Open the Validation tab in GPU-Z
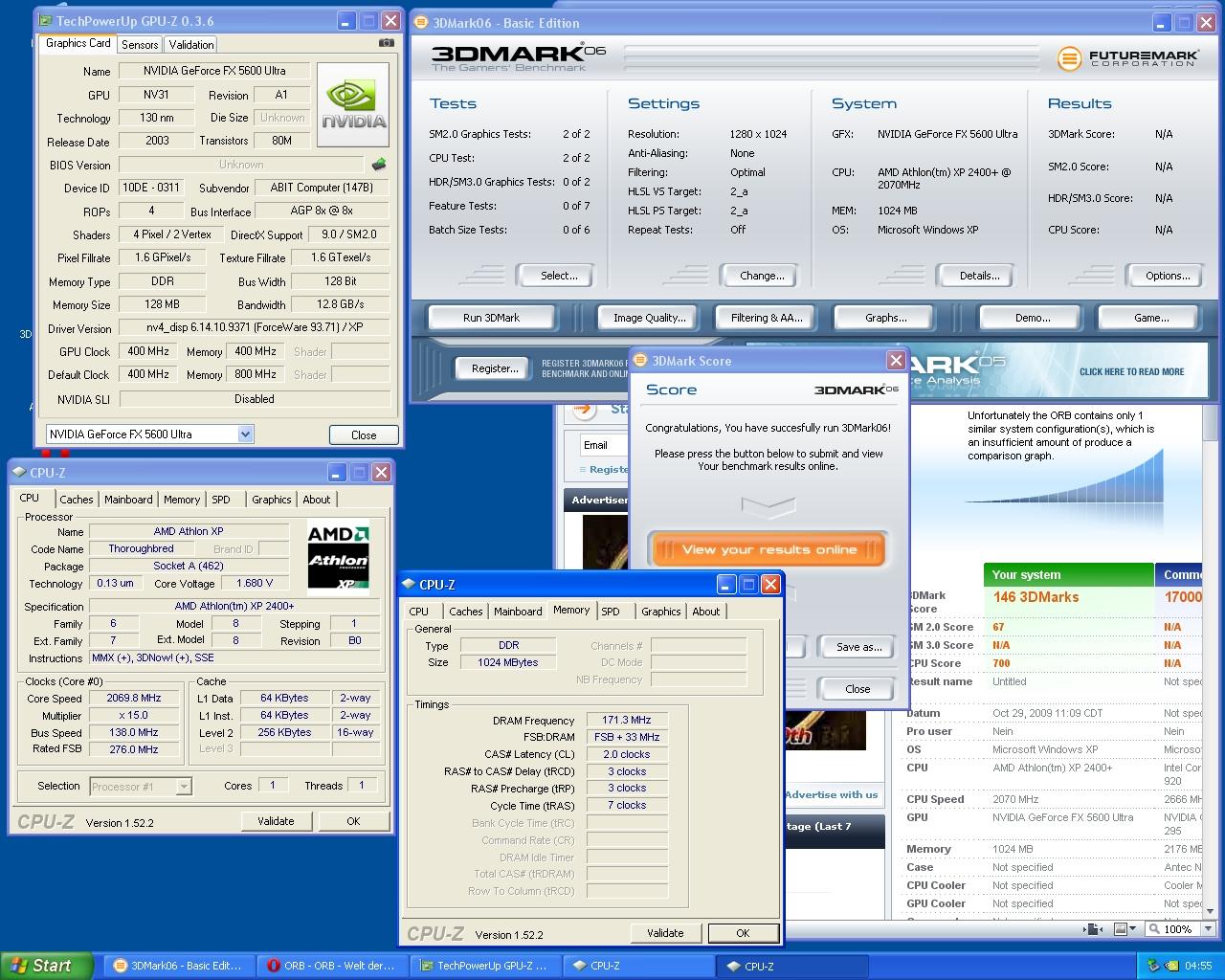Viewport: 1225px width, 980px height. click(191, 45)
